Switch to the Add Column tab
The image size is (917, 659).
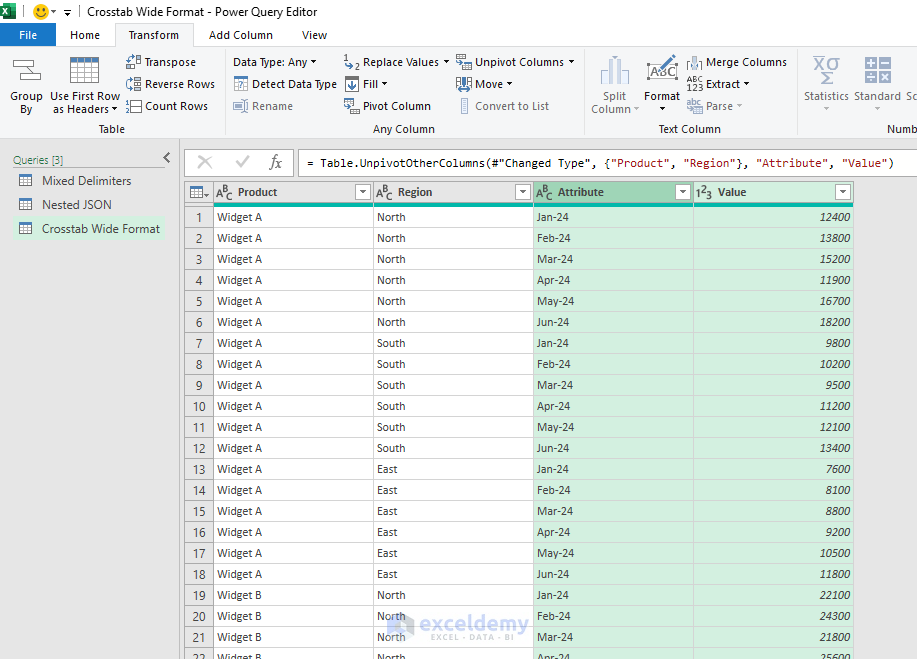click(241, 35)
